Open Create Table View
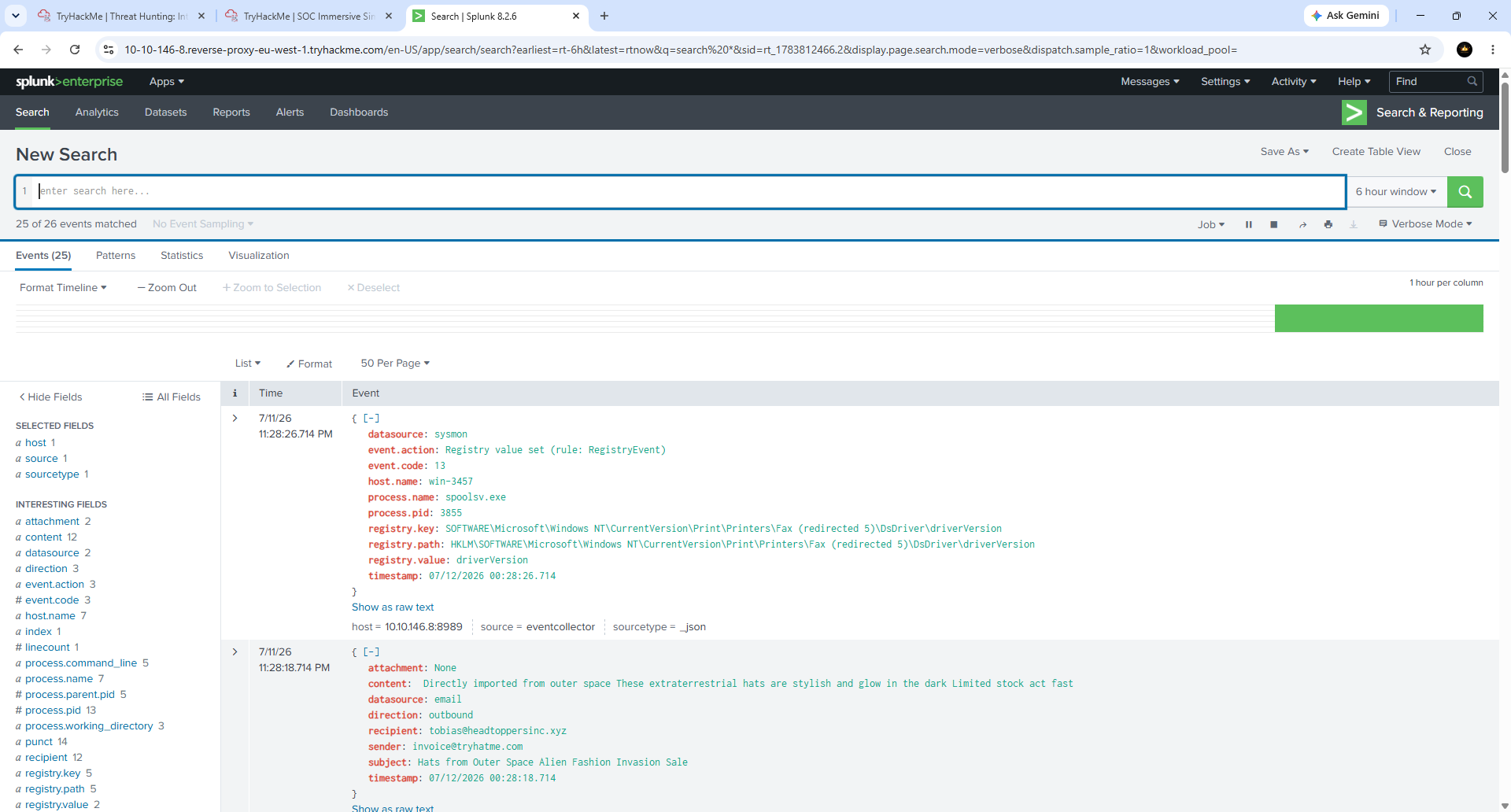The height and width of the screenshot is (812, 1511). tap(1376, 152)
